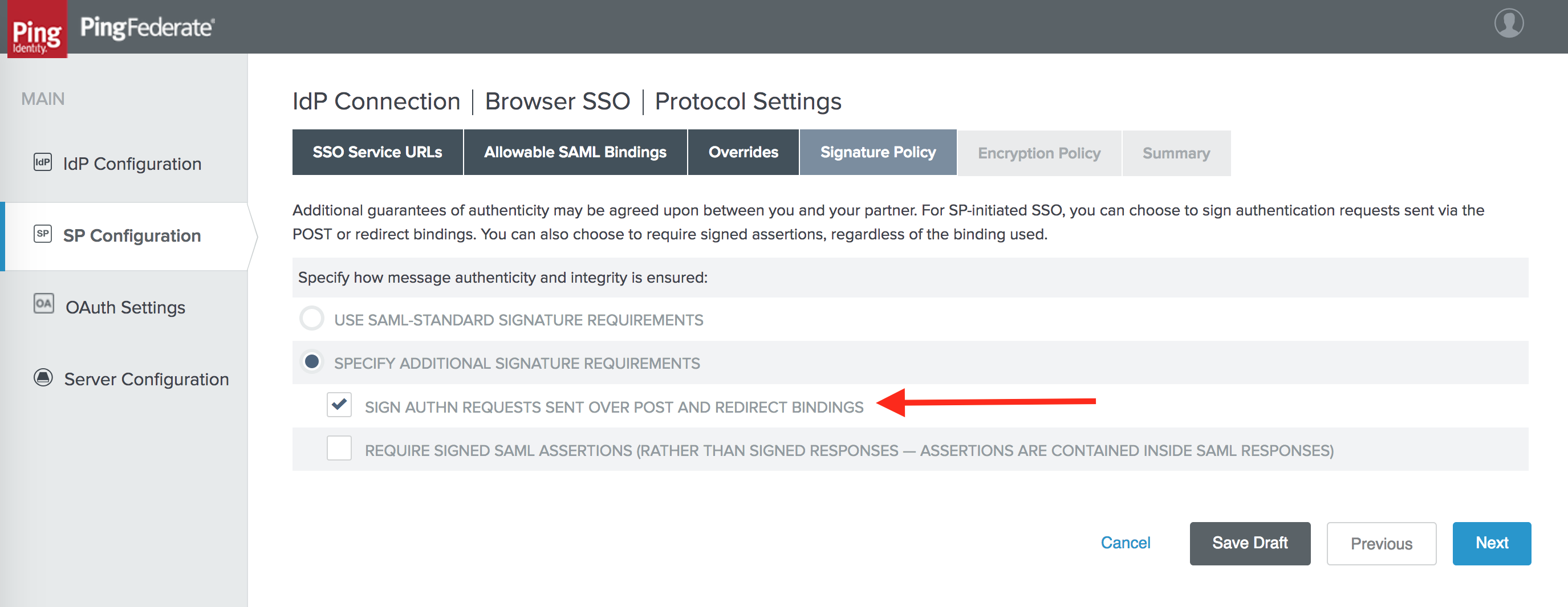Uncheck Sign Authn Requests over POST bindings
This screenshot has width=1568, height=607.
(x=339, y=406)
